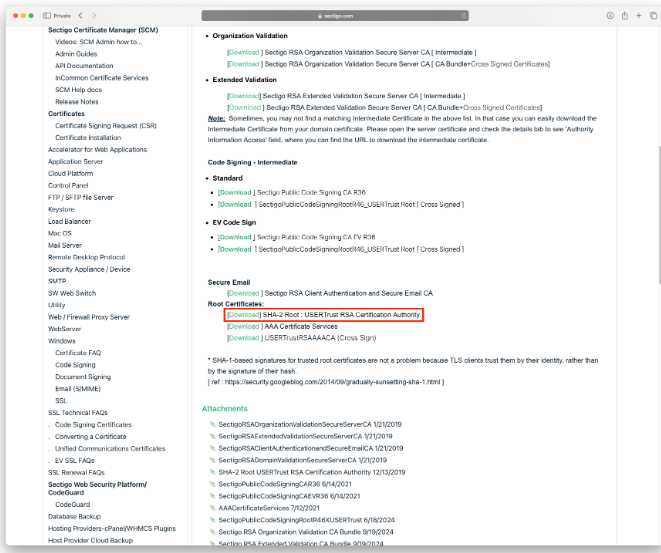
Task: Open Remote Desktop Protocol category
Action: 86,258
